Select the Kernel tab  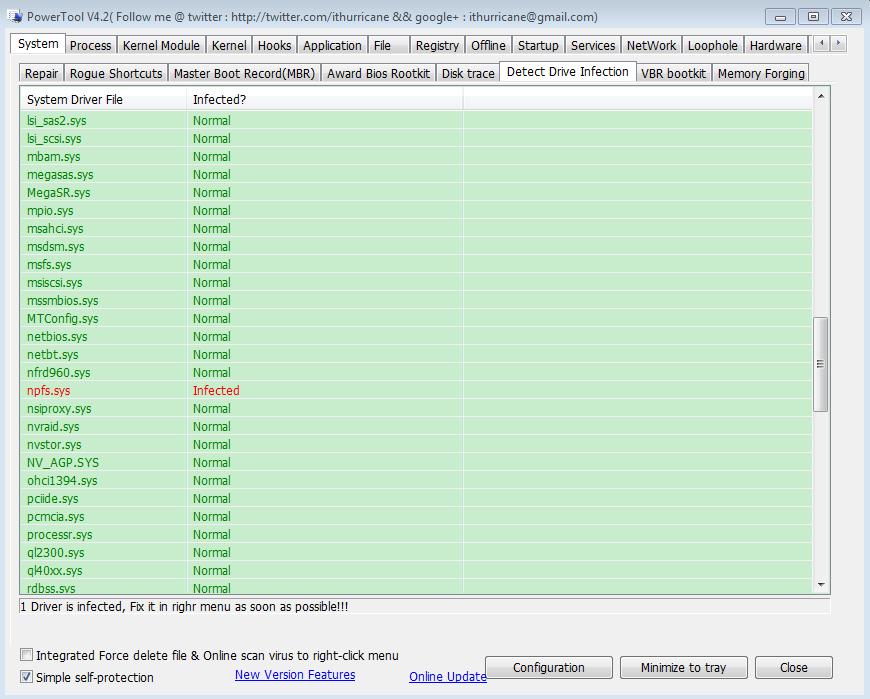(x=229, y=45)
